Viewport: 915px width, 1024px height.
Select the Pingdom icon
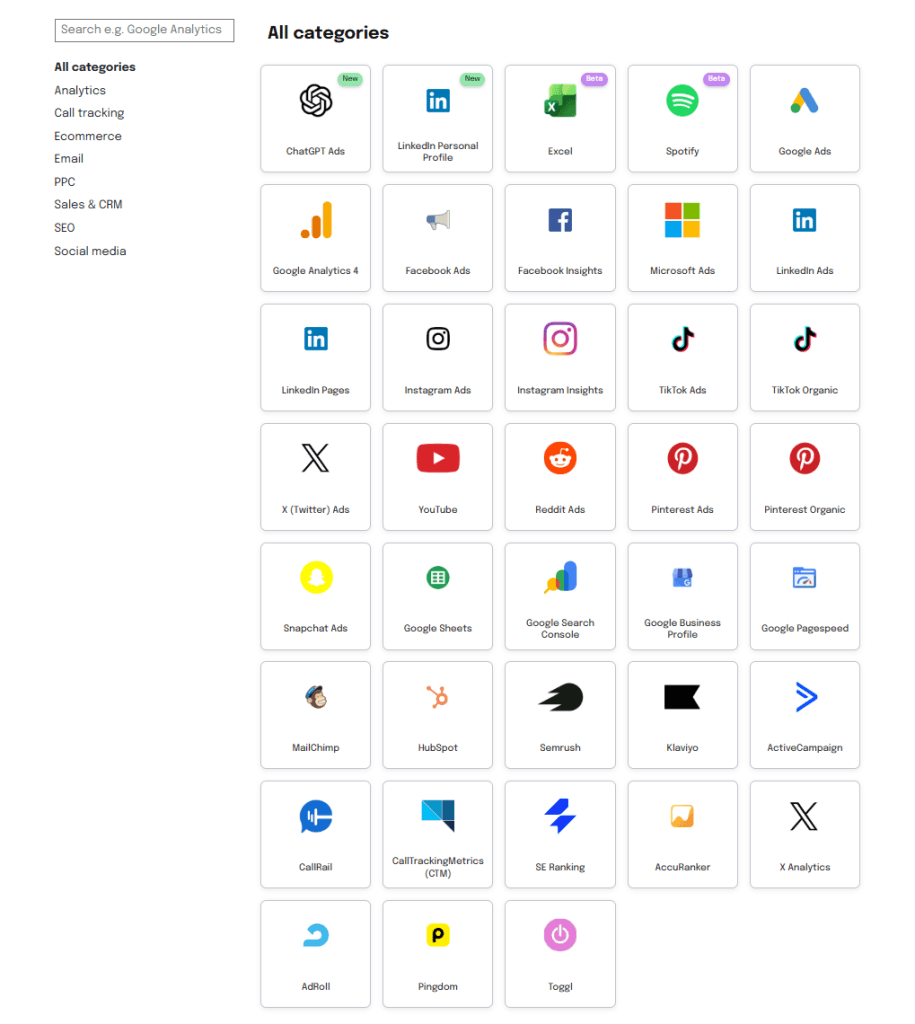(438, 935)
